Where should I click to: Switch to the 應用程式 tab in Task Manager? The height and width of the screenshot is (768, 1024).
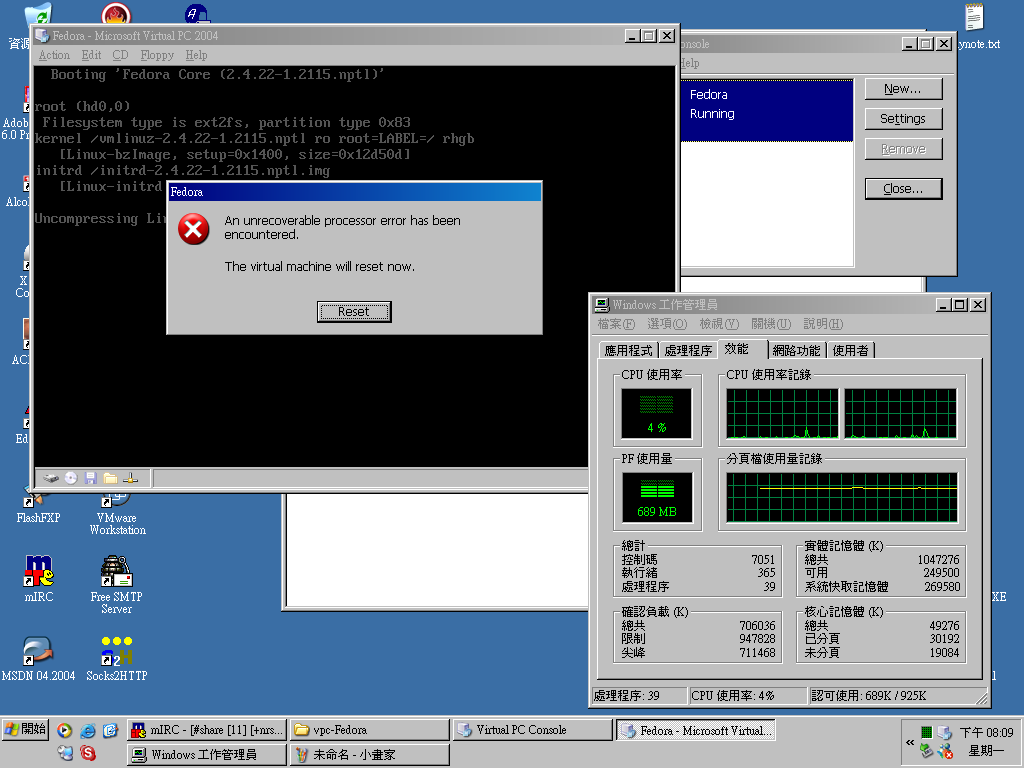[x=628, y=351]
